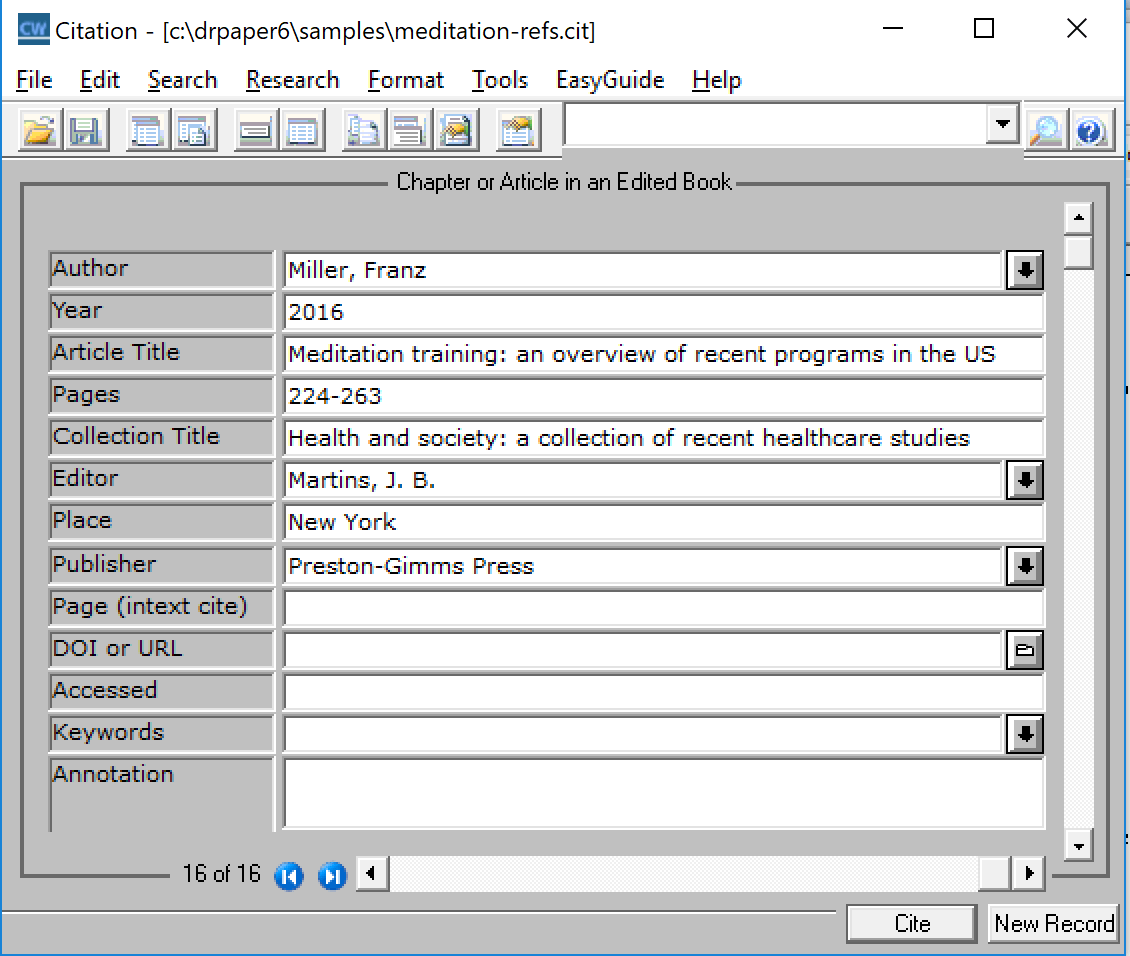1130x956 pixels.
Task: Click the vertical scrollbar down arrow
Action: pyautogui.click(x=1078, y=845)
